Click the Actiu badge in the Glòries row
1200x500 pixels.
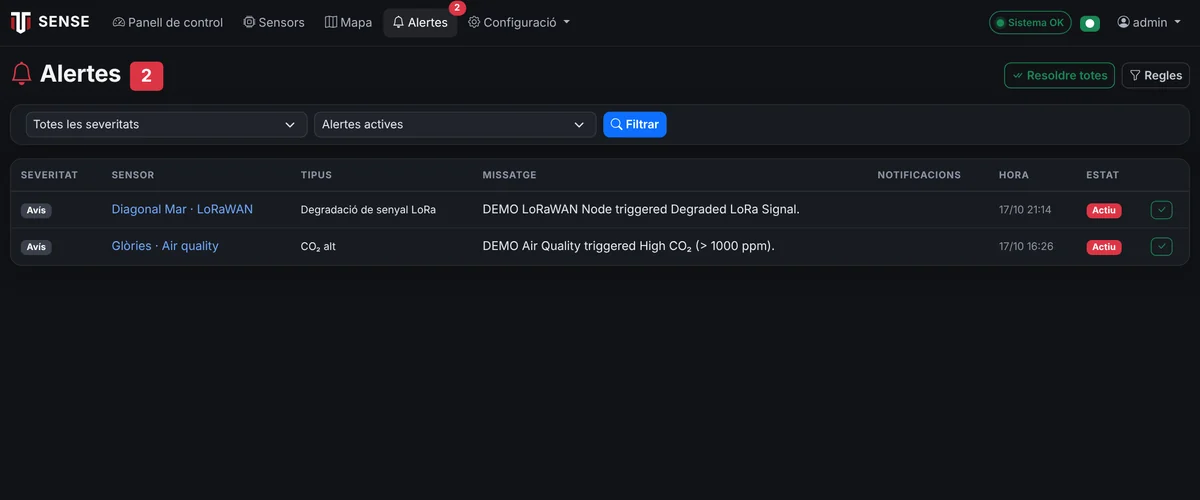[1104, 247]
